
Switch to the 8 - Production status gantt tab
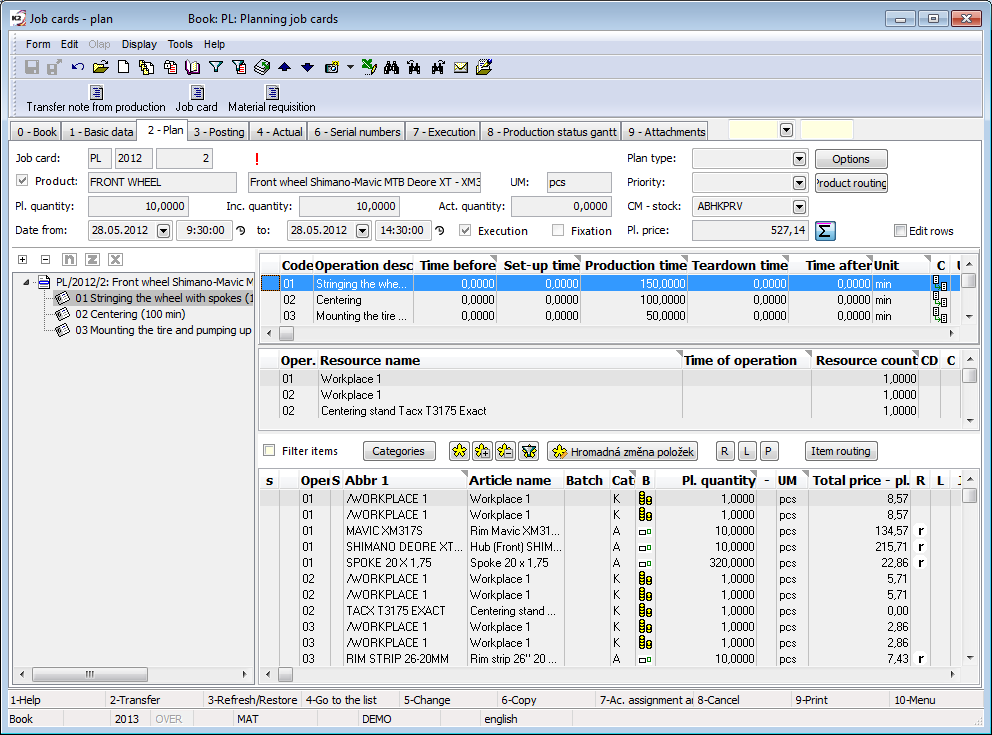pos(550,132)
